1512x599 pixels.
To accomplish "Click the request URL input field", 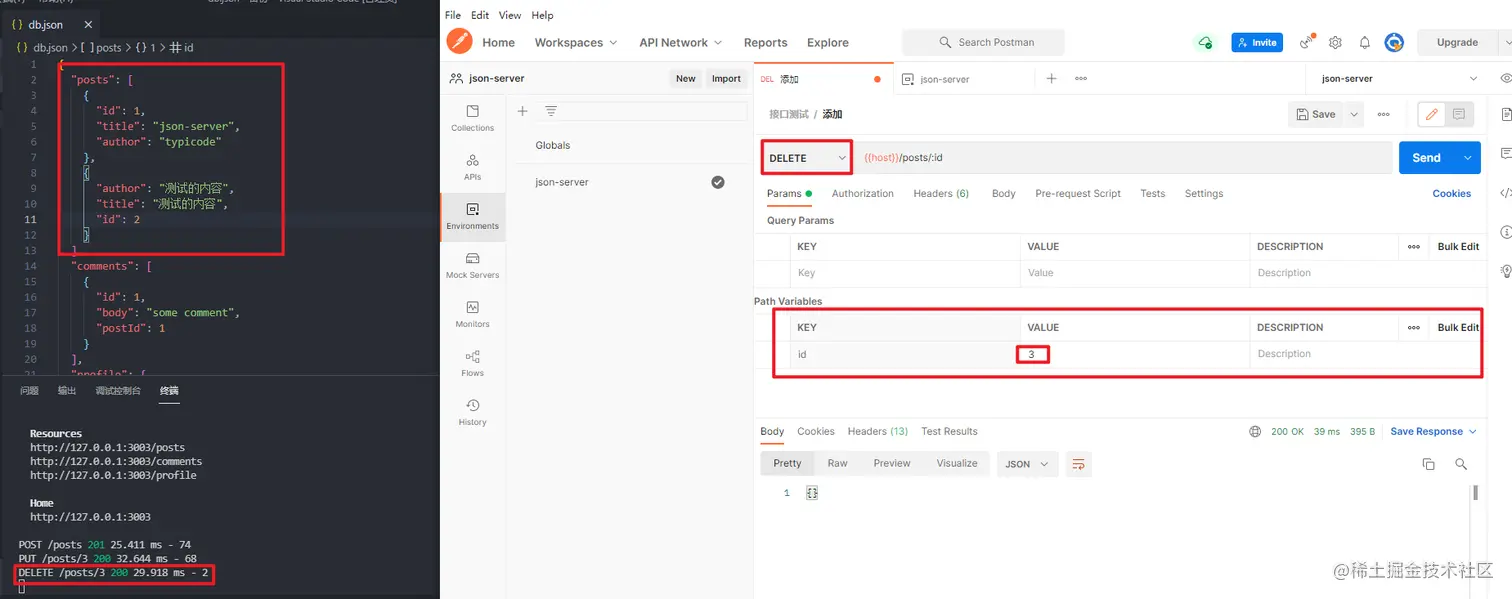I will 1123,158.
